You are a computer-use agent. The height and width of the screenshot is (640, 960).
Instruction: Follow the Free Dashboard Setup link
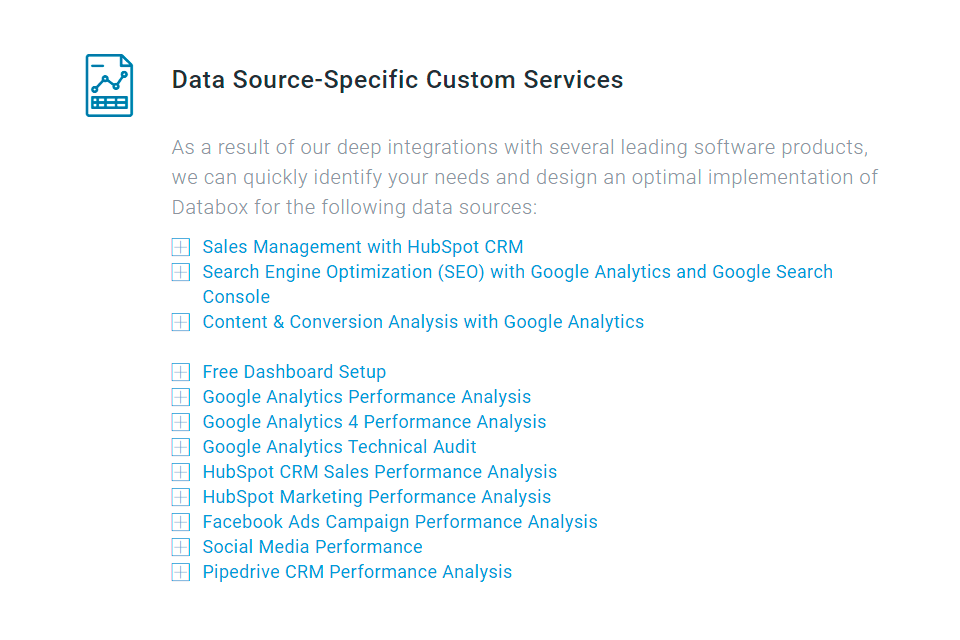(294, 372)
